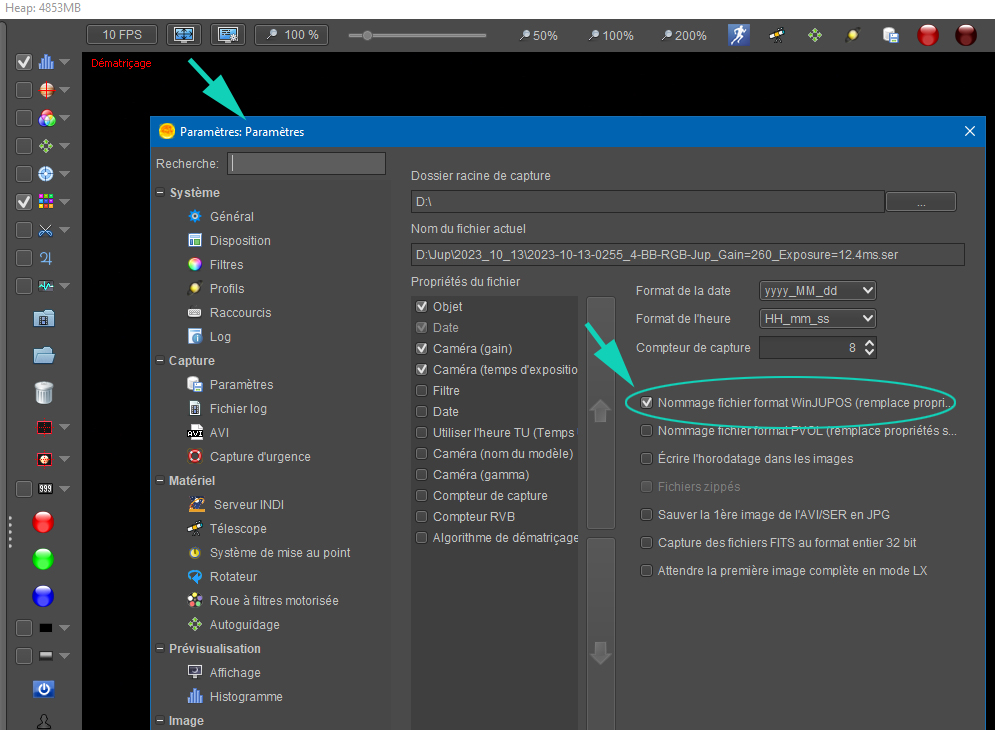Click the red frame icon containing a planet
995x730 pixels.
pyautogui.click(x=44, y=459)
